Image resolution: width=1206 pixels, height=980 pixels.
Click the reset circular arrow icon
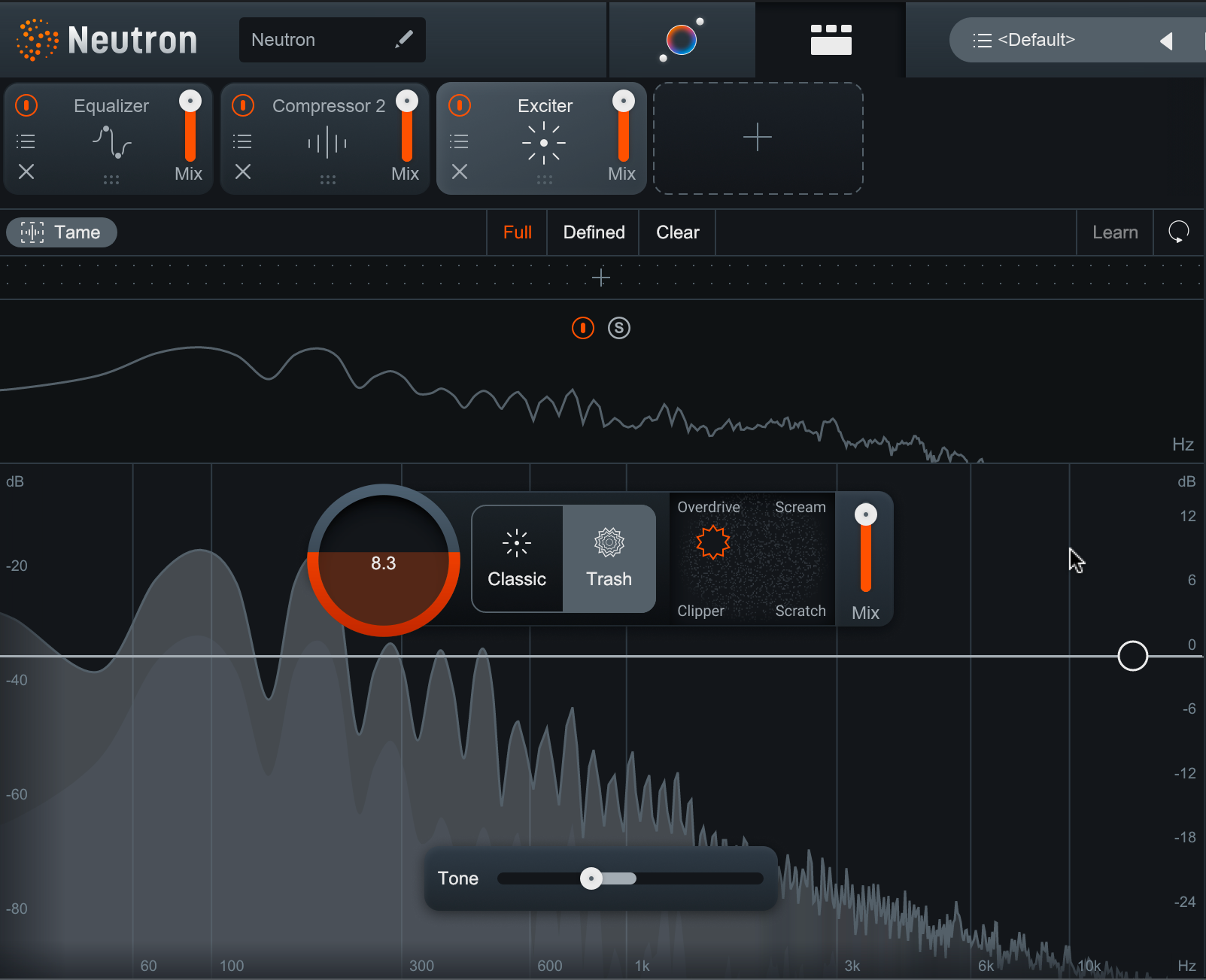(x=1179, y=232)
